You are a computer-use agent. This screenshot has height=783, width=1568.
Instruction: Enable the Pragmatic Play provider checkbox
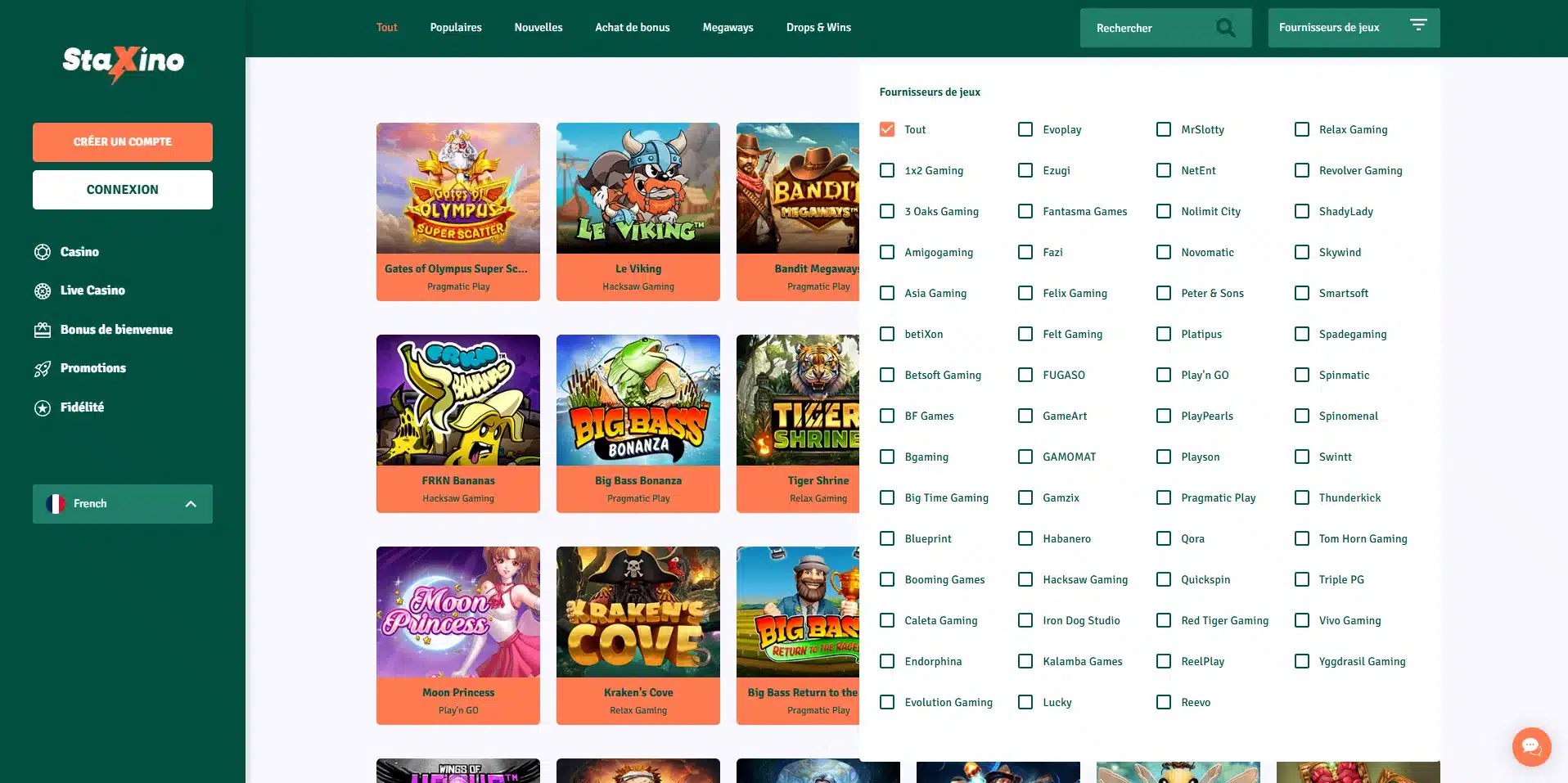[1164, 497]
